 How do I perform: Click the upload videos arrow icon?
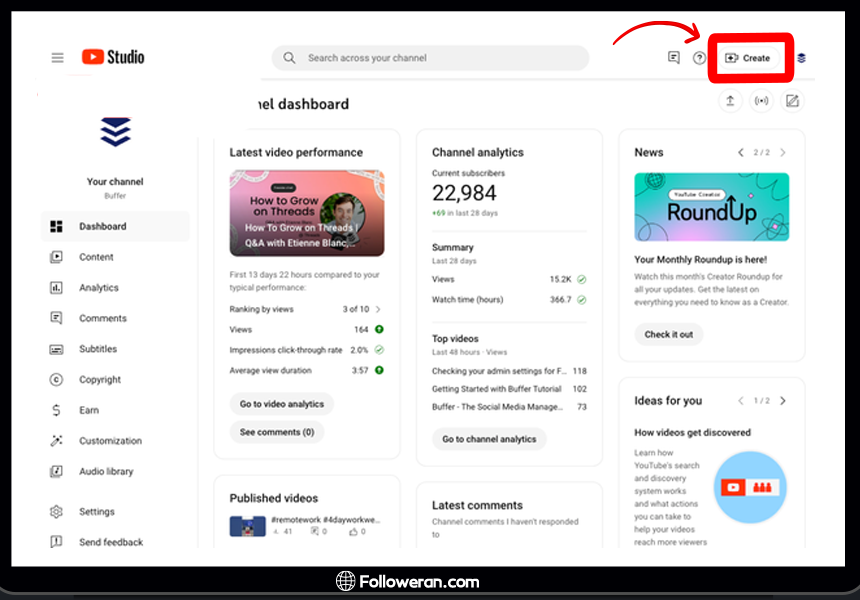click(730, 101)
